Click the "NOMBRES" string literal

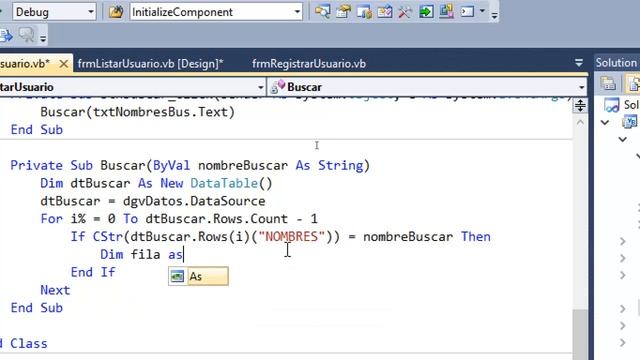pyautogui.click(x=291, y=237)
